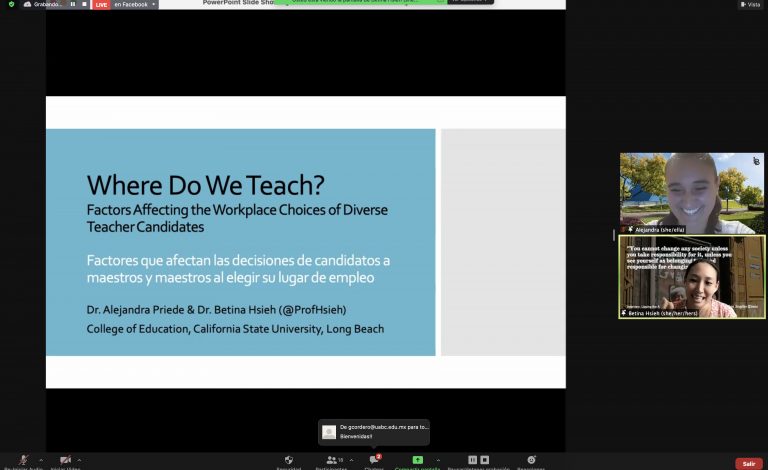
Task: Stop the recording in the bottom toolbar
Action: 485,460
